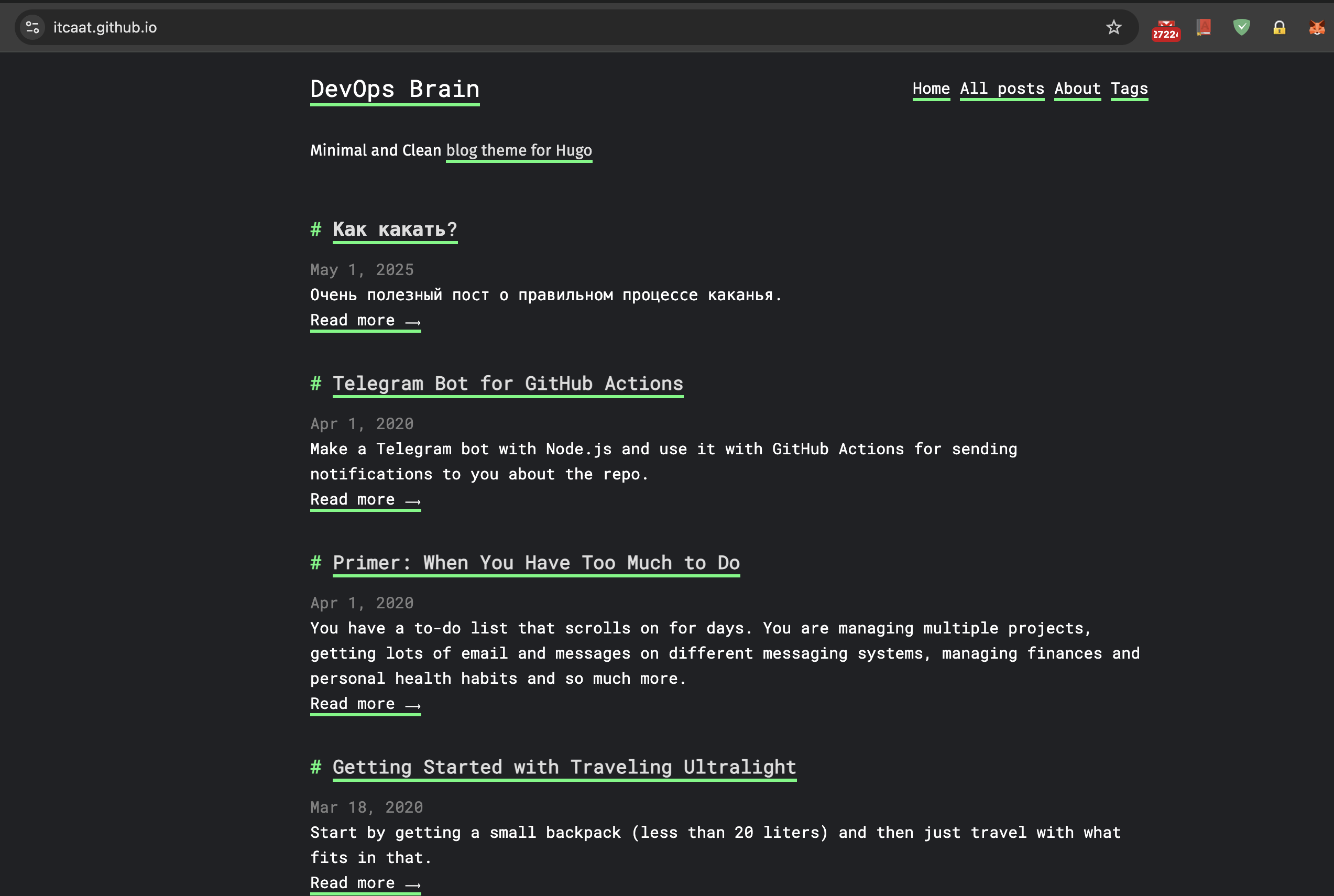Read more under the Telegram Bot post
Image resolution: width=1334 pixels, height=896 pixels.
click(365, 500)
